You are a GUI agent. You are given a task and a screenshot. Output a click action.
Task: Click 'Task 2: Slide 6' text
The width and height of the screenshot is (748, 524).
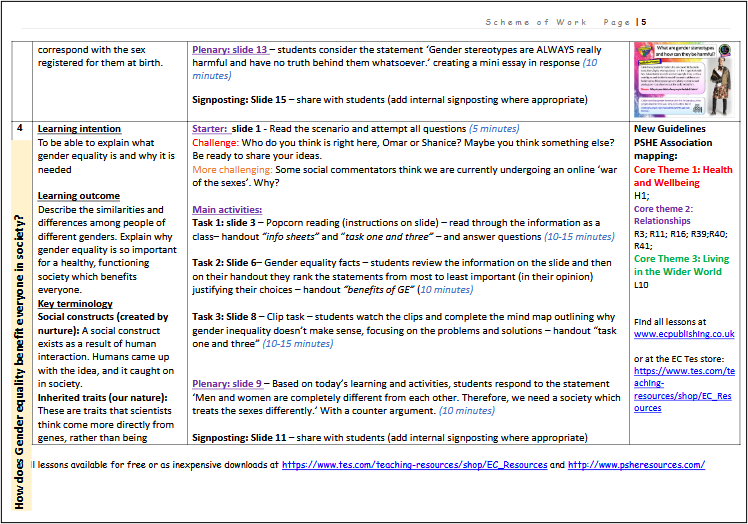click(224, 263)
